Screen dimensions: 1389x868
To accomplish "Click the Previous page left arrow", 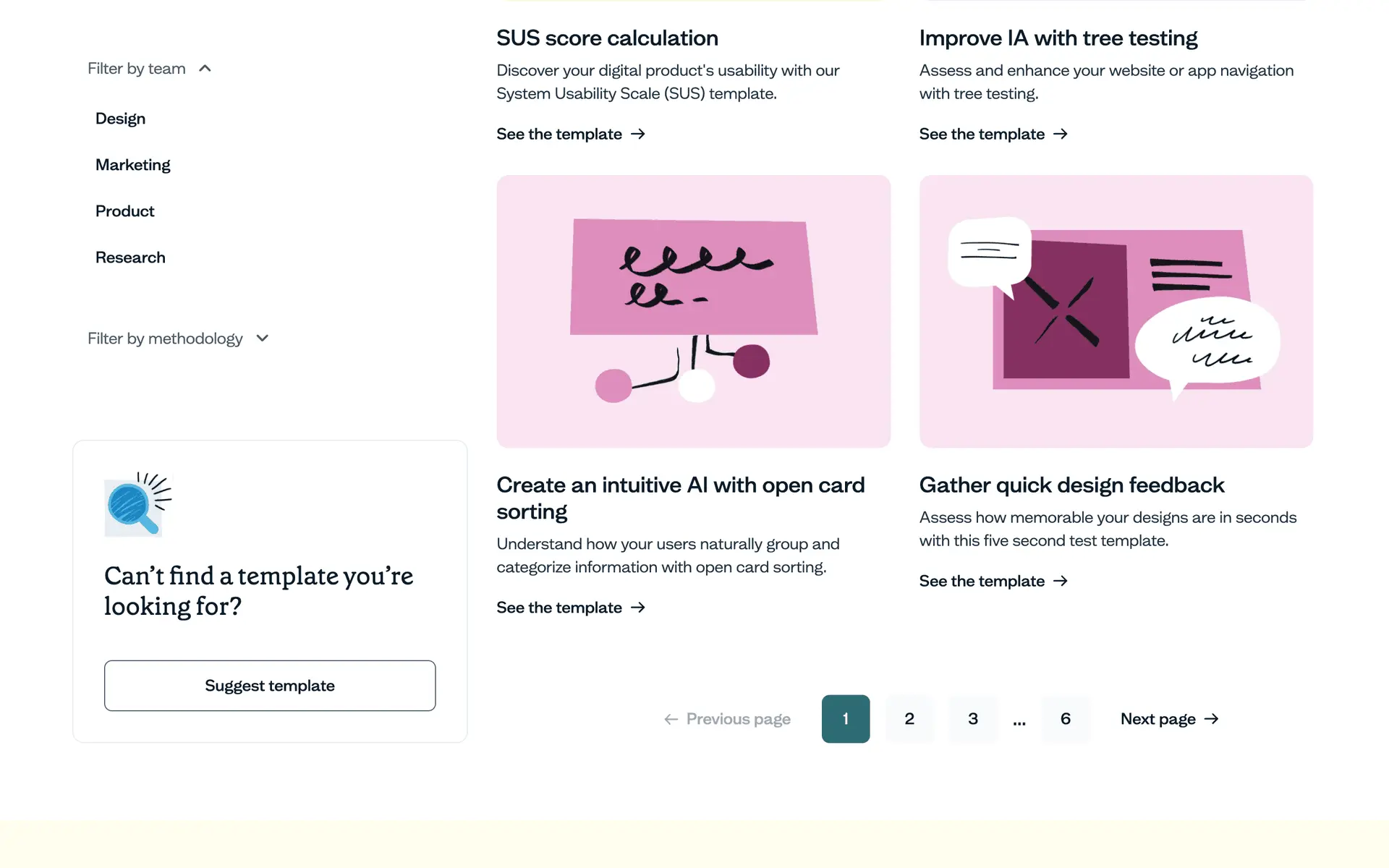I will click(x=671, y=719).
